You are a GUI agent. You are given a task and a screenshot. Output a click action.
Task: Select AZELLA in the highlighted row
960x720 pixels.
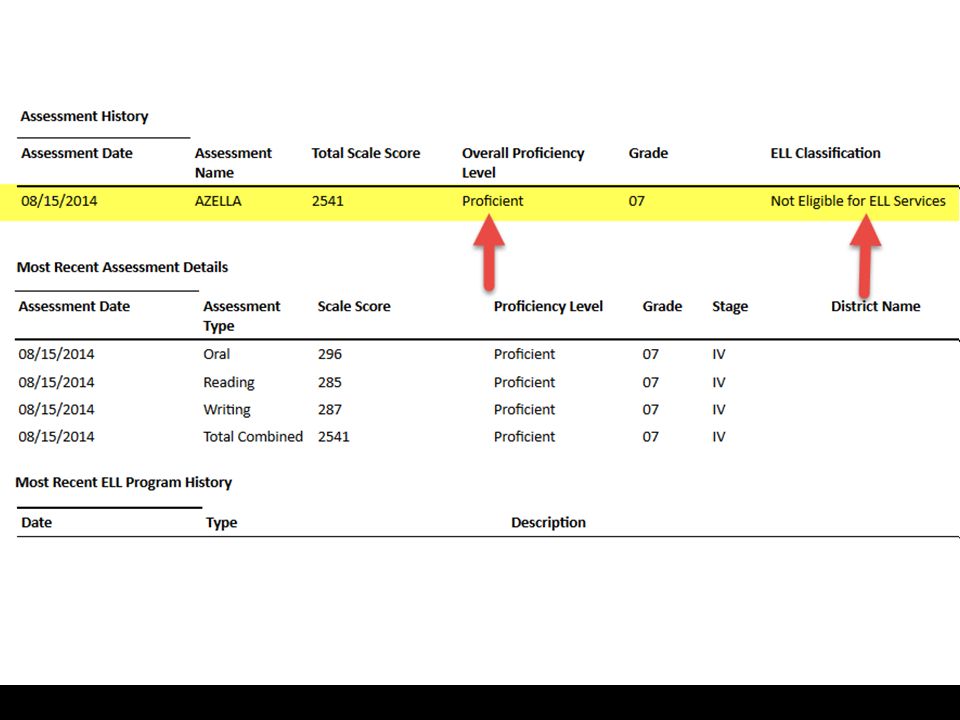coord(218,201)
